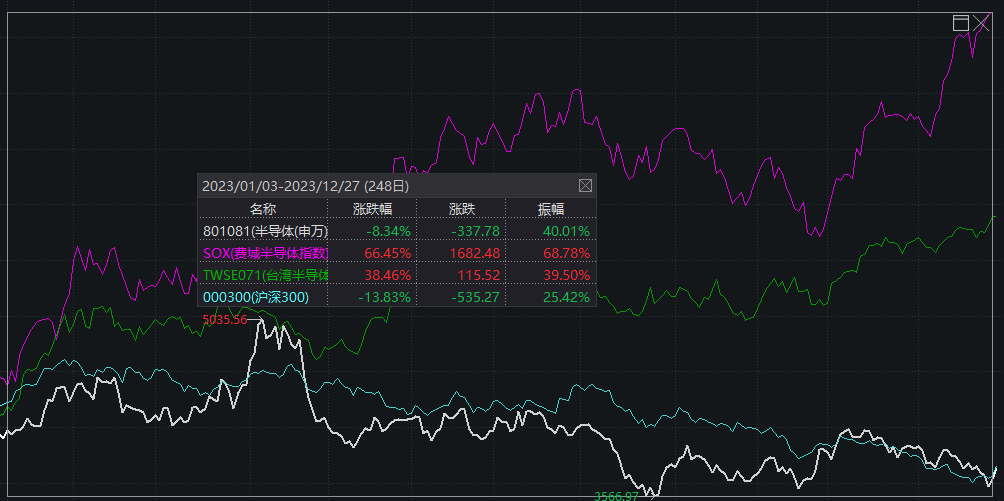Viewport: 1004px width, 501px height.
Task: Close the date range statistics popup
Action: coord(586,185)
